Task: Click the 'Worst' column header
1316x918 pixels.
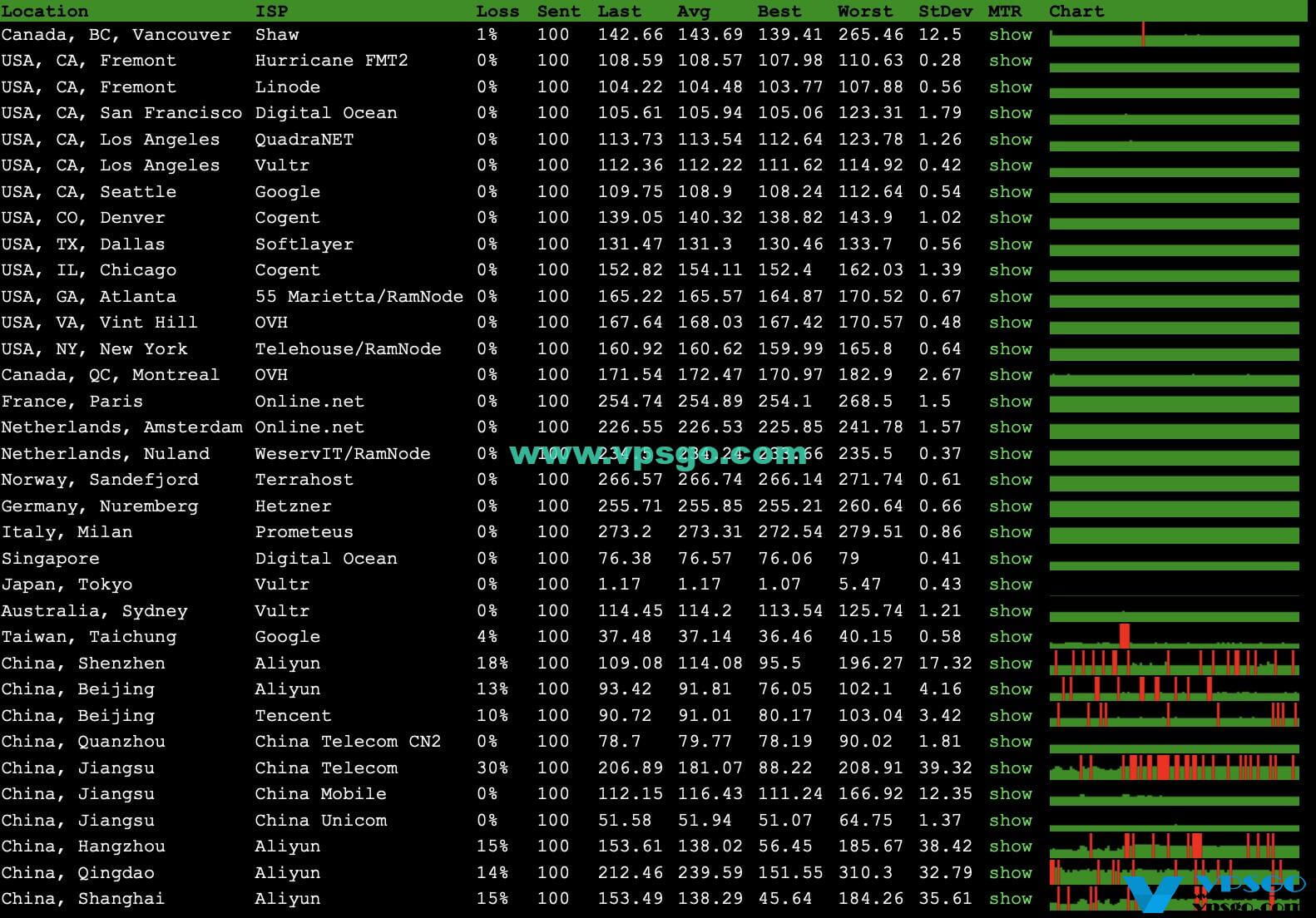Action: 865,11
